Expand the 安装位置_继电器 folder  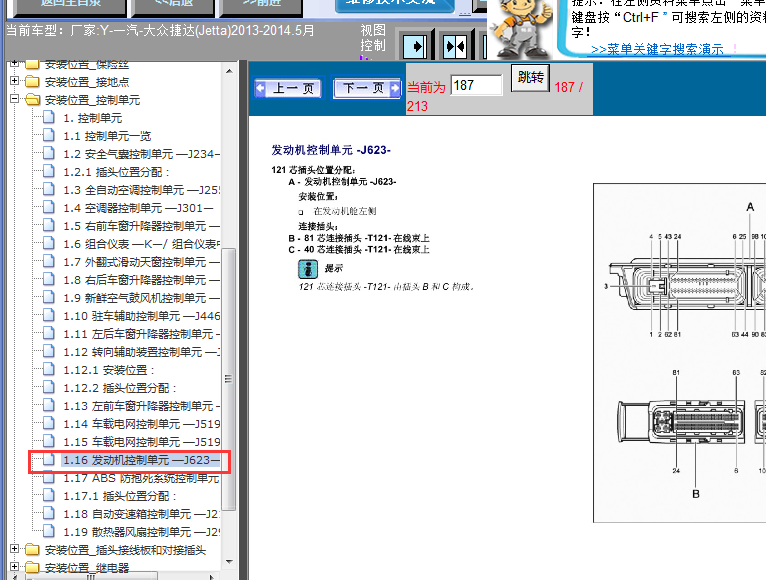[x=15, y=567]
